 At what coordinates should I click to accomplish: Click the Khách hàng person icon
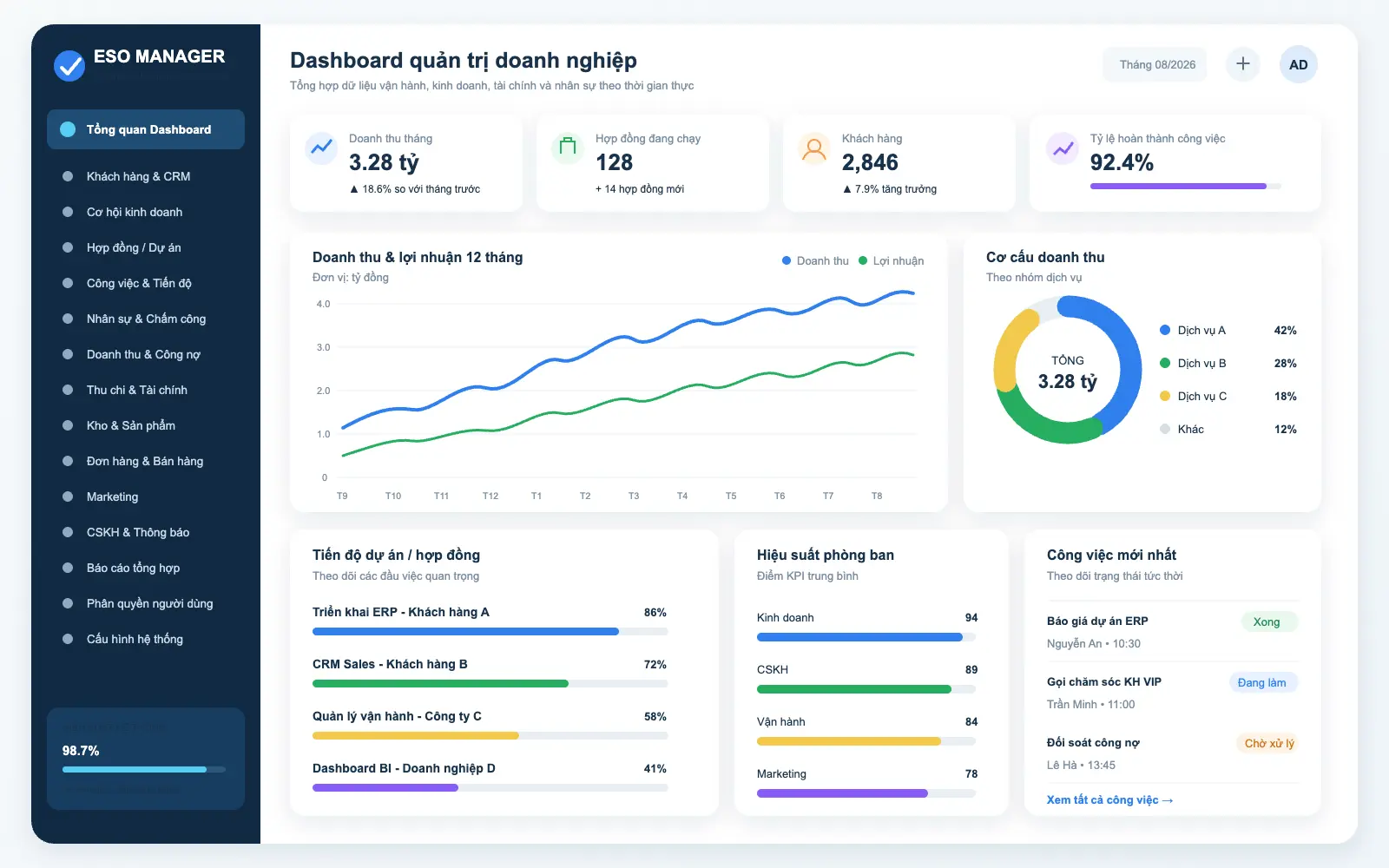pos(814,148)
